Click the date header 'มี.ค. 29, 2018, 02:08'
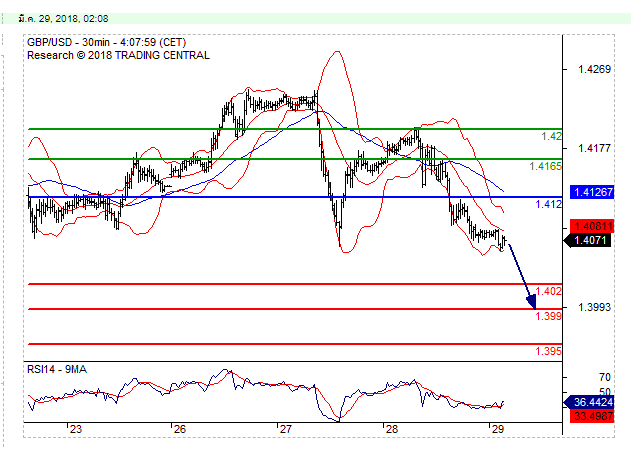The image size is (631, 449). (63, 19)
